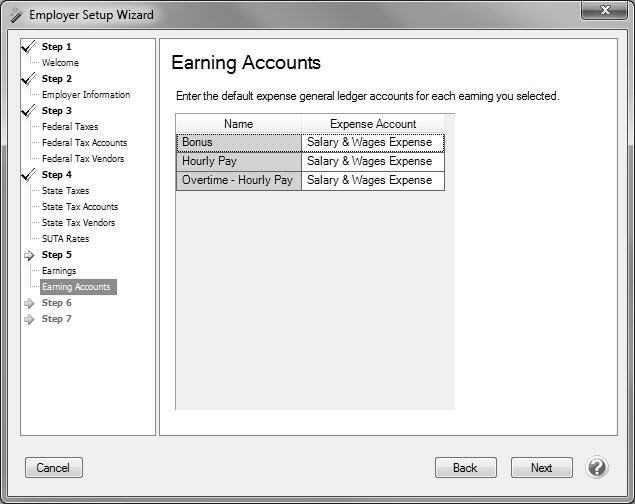Open Hourly Pay expense account dropdown
Screen dimensions: 635x504
coord(372,161)
